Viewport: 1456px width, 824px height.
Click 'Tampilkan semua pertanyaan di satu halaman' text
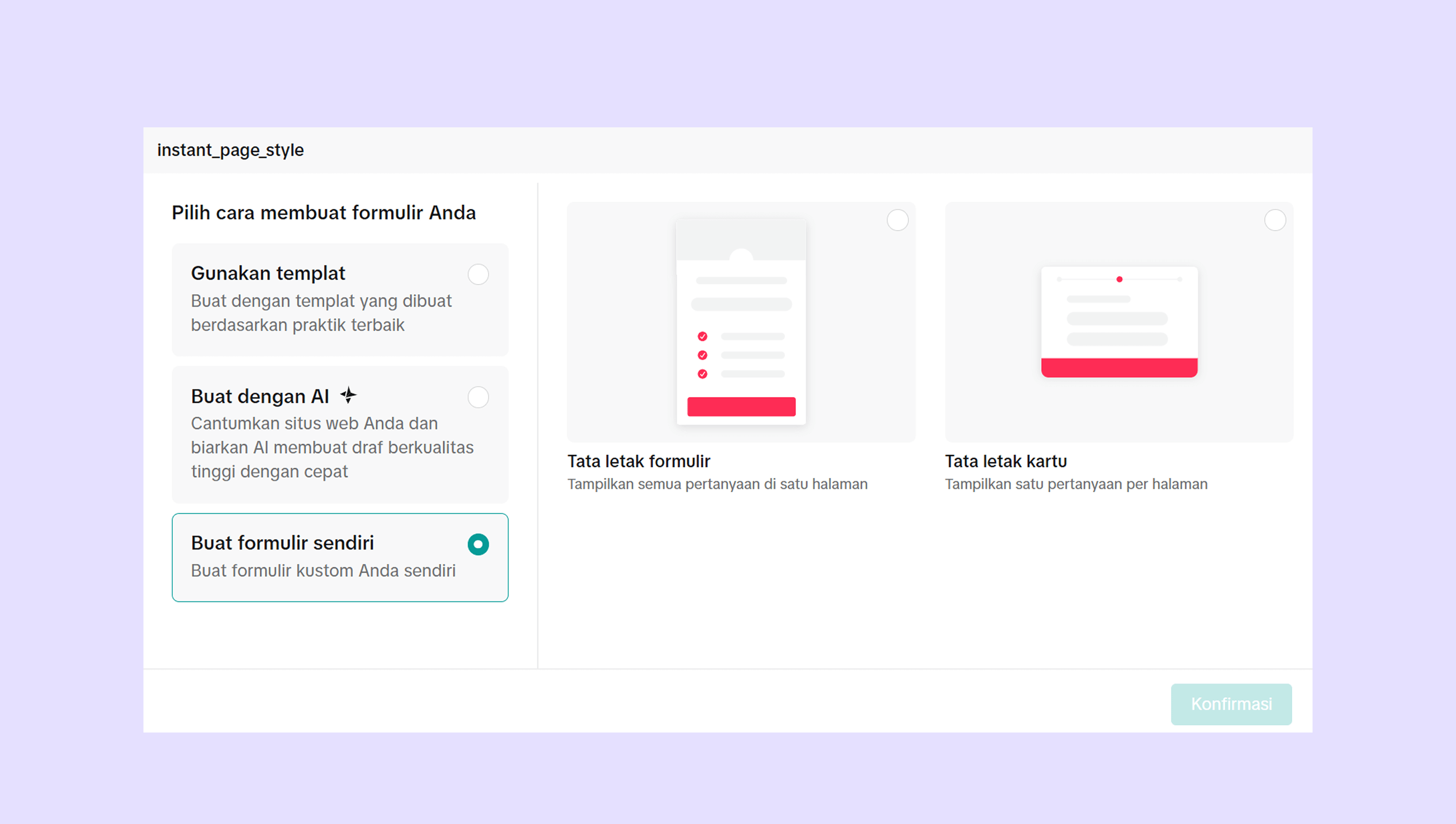717,484
